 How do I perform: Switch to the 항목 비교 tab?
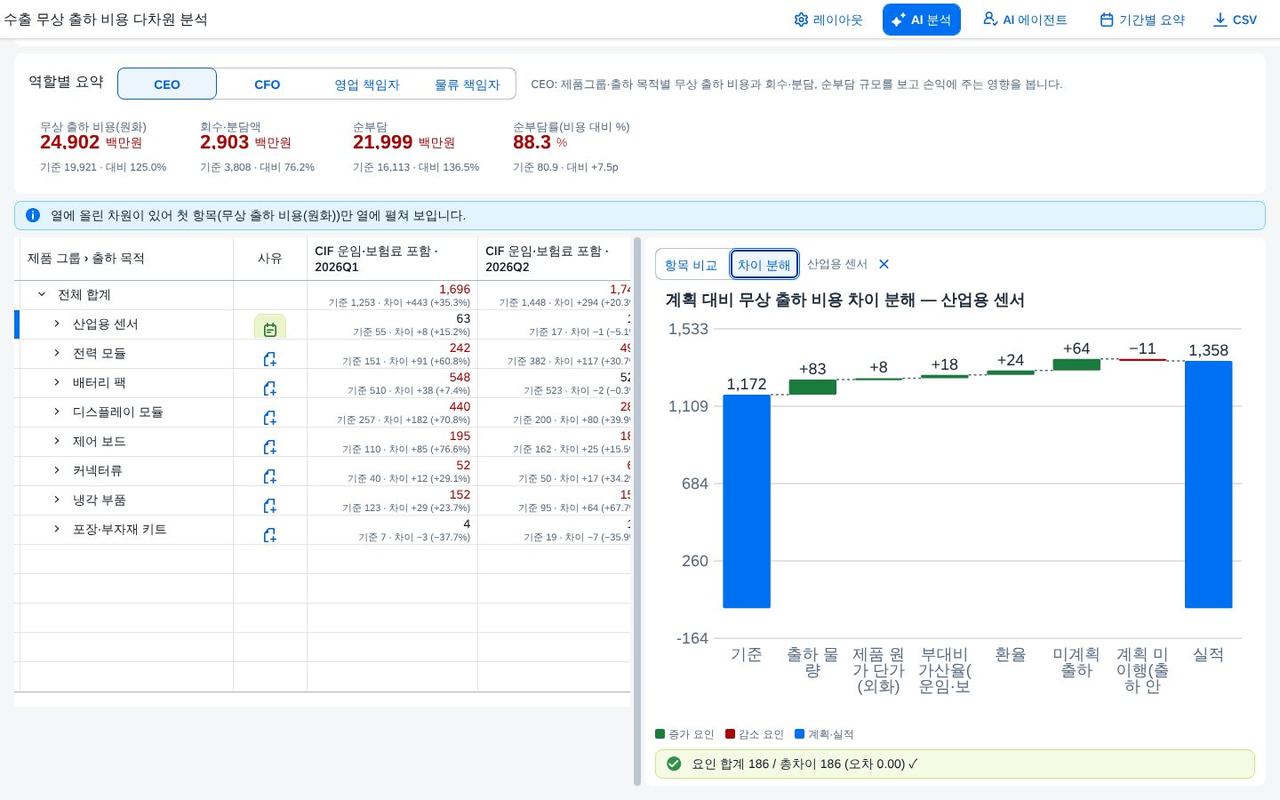(x=691, y=265)
